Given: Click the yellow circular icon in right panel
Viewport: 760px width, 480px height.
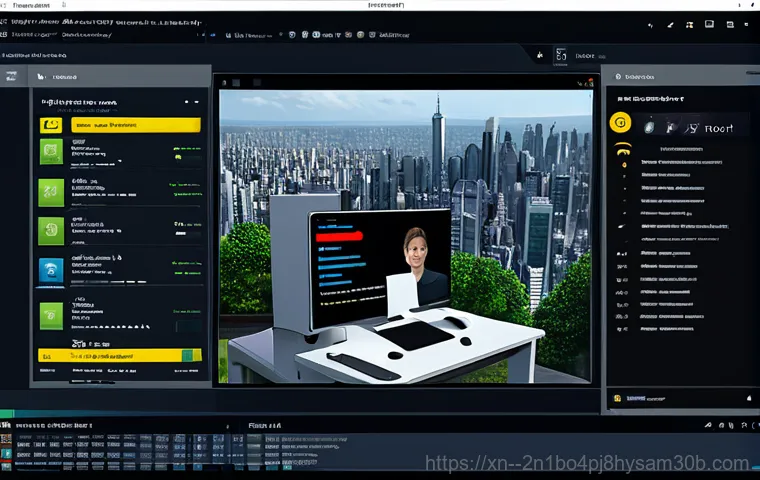Looking at the screenshot, I should tap(619, 123).
